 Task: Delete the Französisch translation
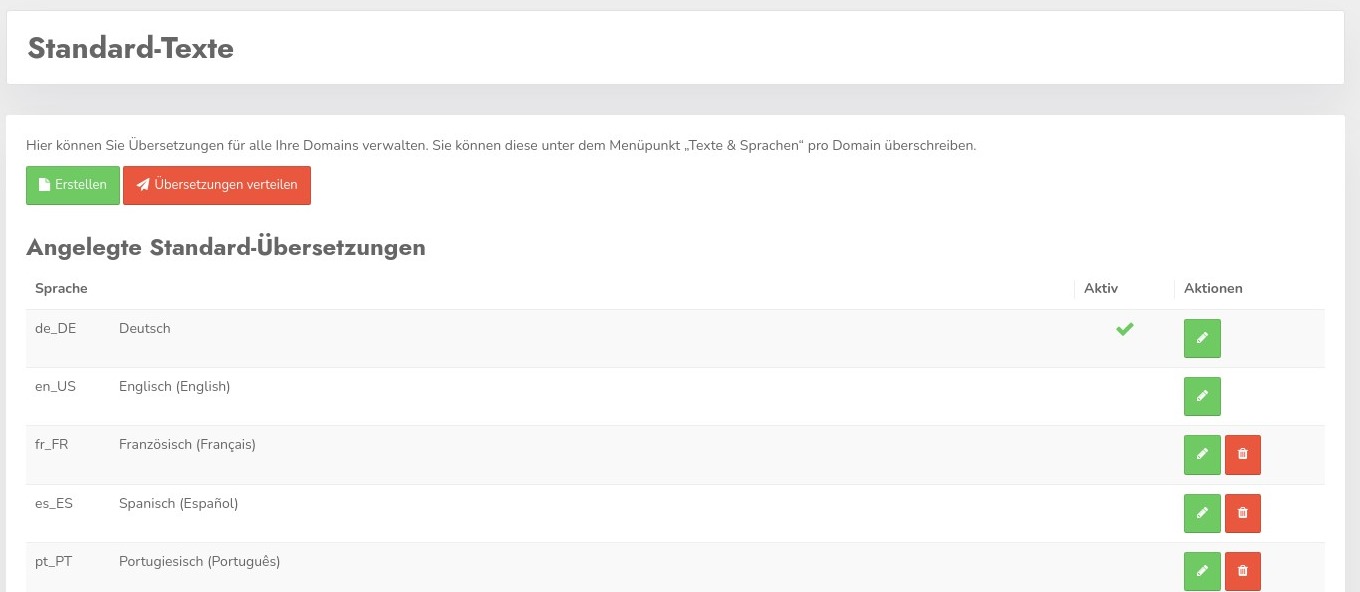(x=1243, y=455)
